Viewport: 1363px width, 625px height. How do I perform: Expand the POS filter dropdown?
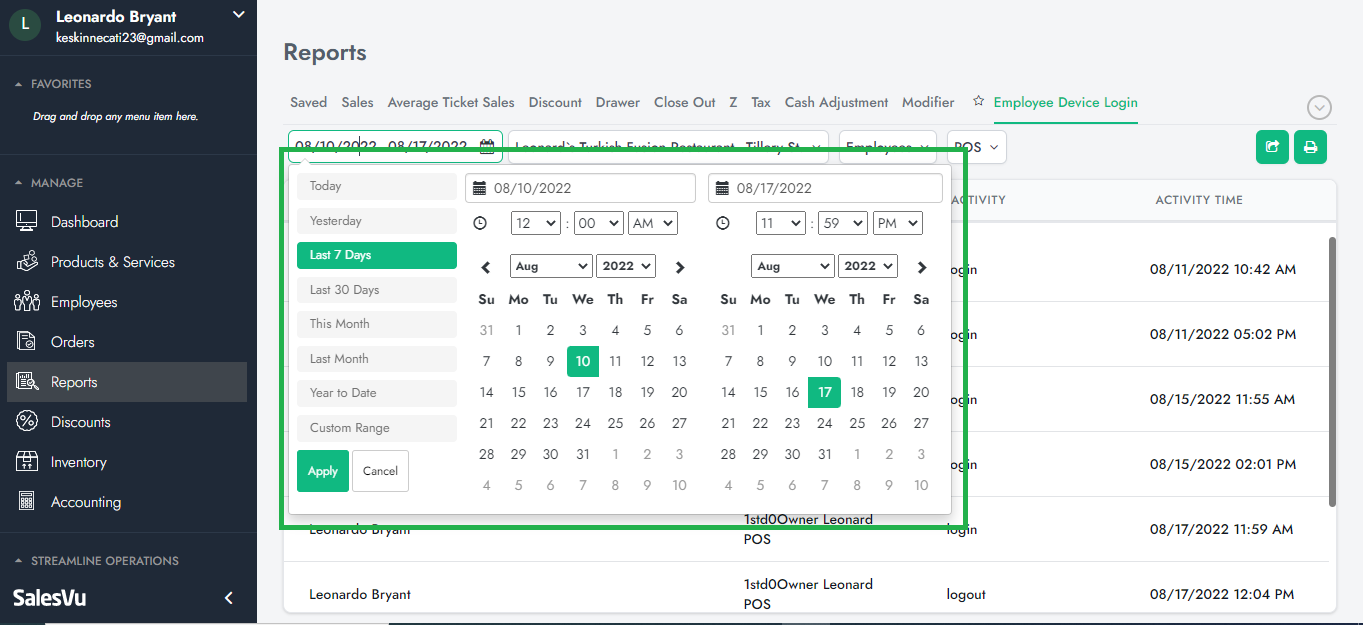(976, 147)
